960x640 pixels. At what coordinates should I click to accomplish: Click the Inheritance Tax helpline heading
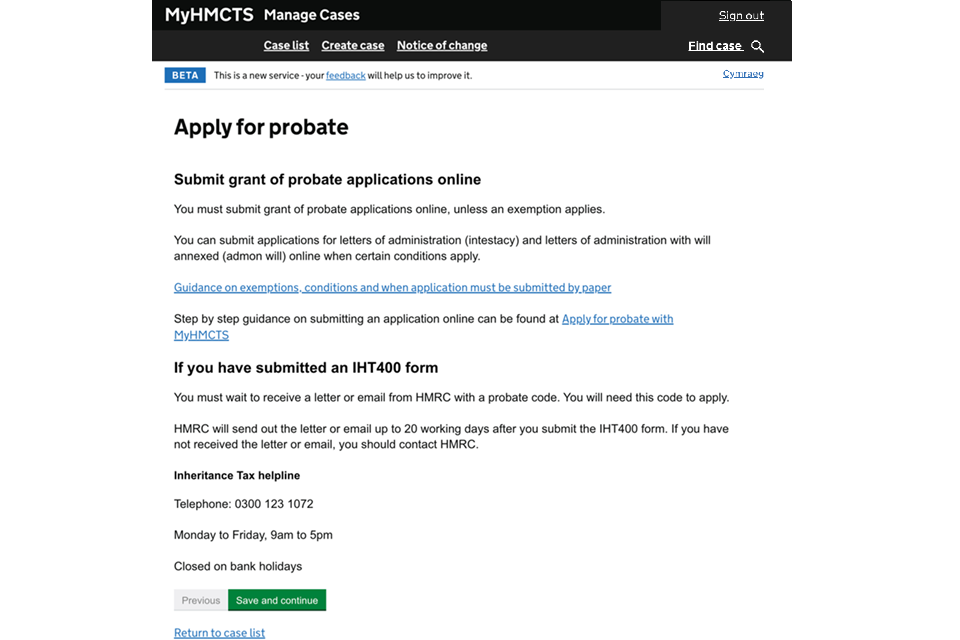237,476
